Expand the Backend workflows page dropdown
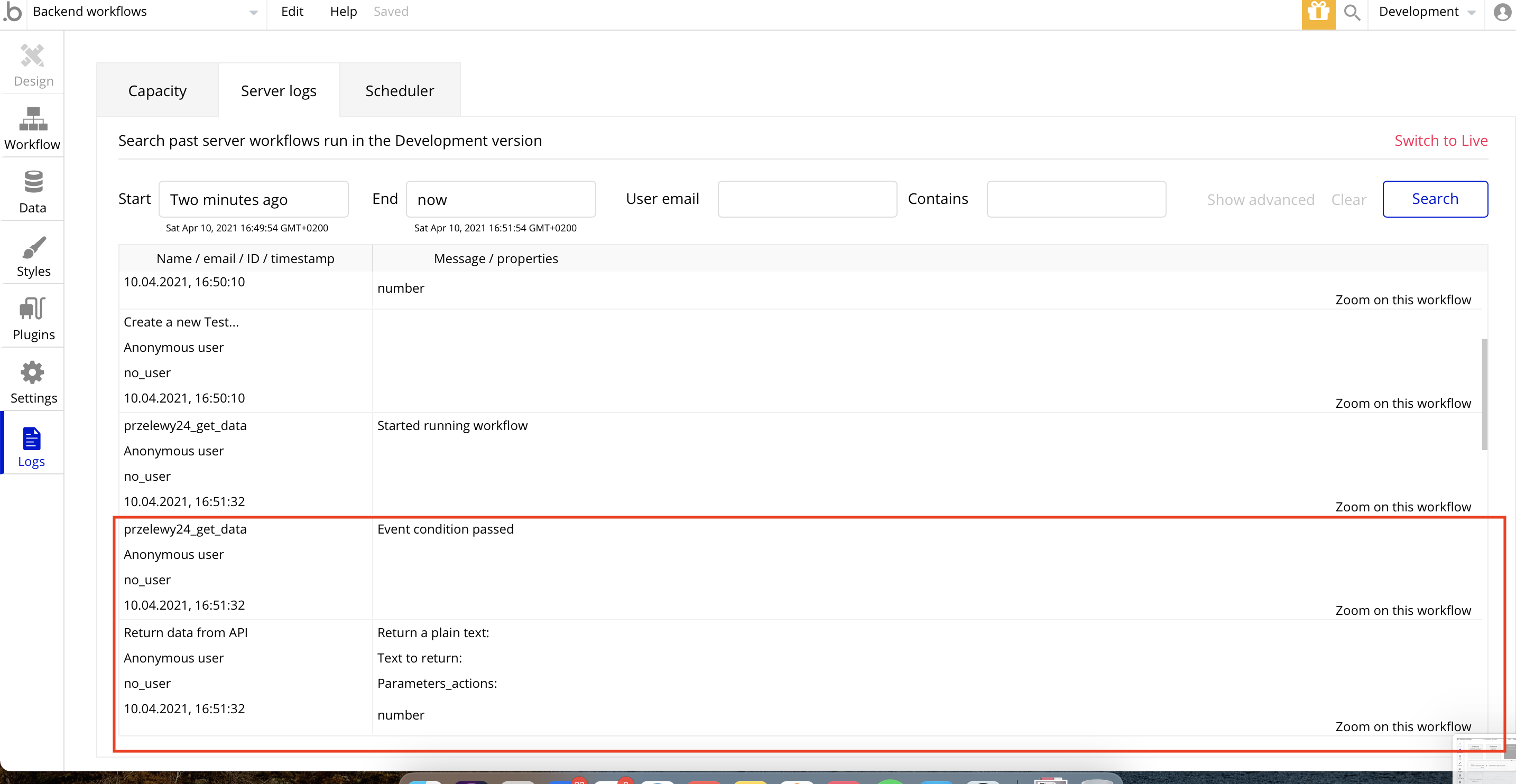This screenshot has width=1516, height=784. click(x=253, y=12)
